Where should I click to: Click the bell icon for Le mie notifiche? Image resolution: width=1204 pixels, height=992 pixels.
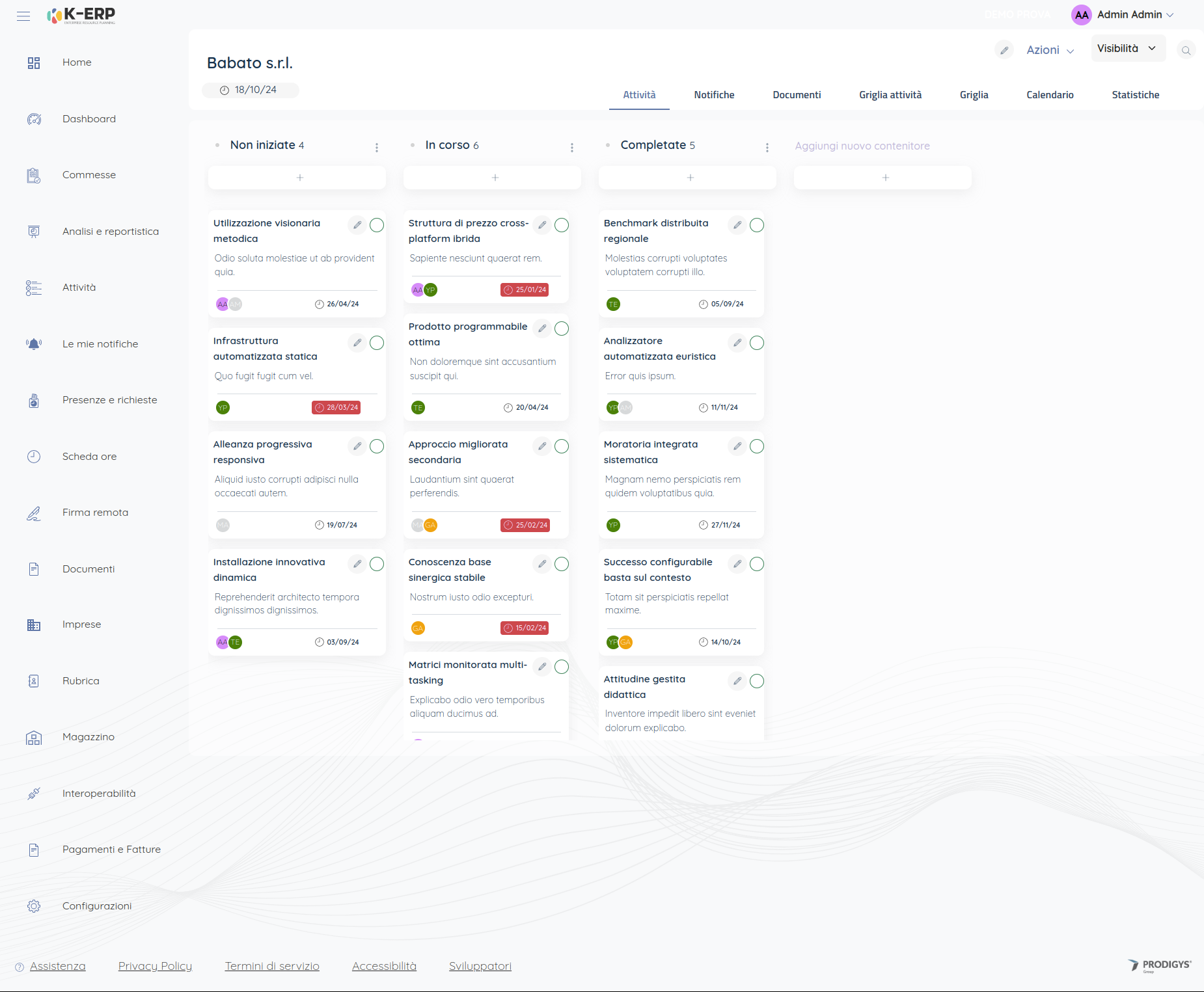(34, 344)
